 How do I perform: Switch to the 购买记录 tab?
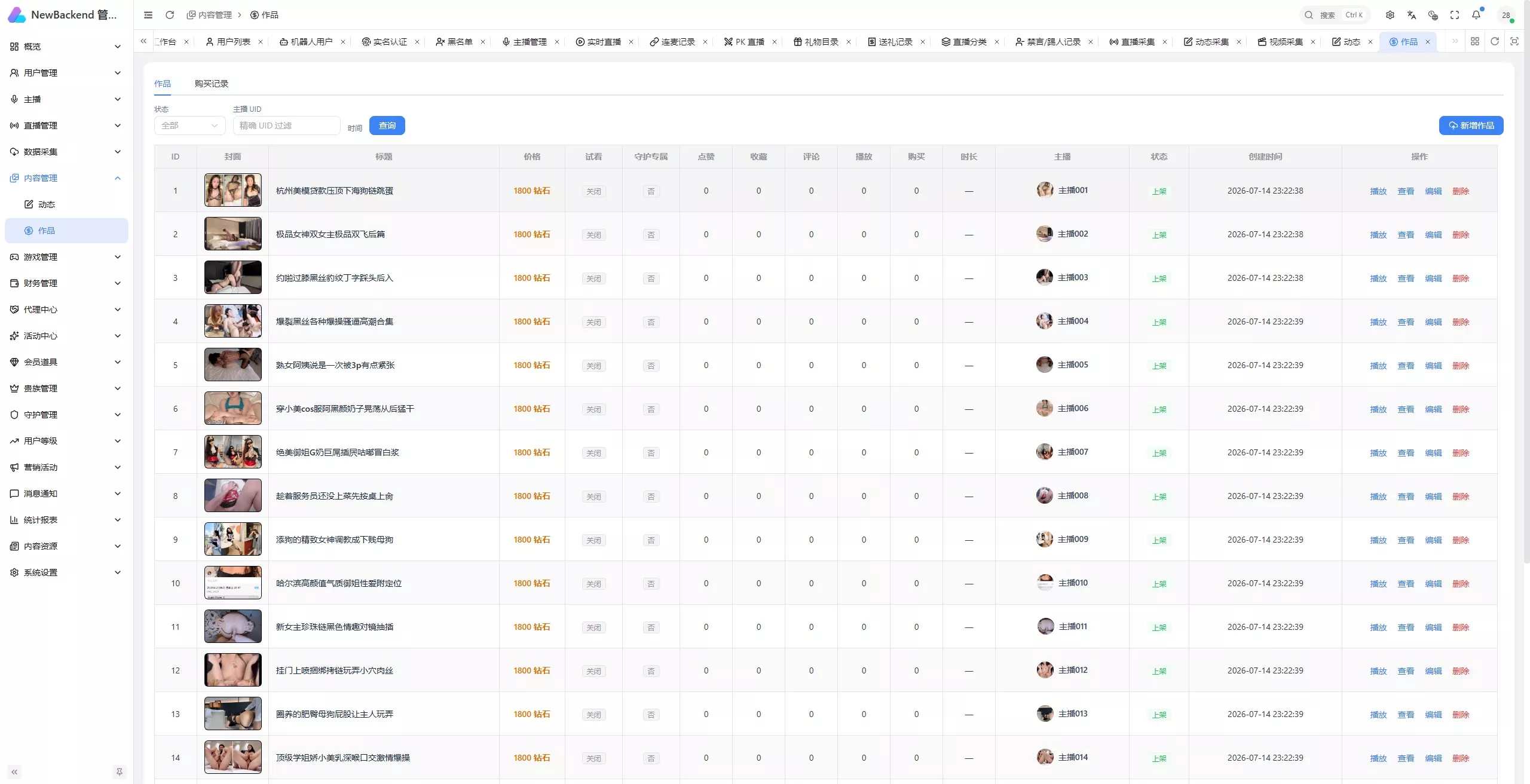click(211, 84)
